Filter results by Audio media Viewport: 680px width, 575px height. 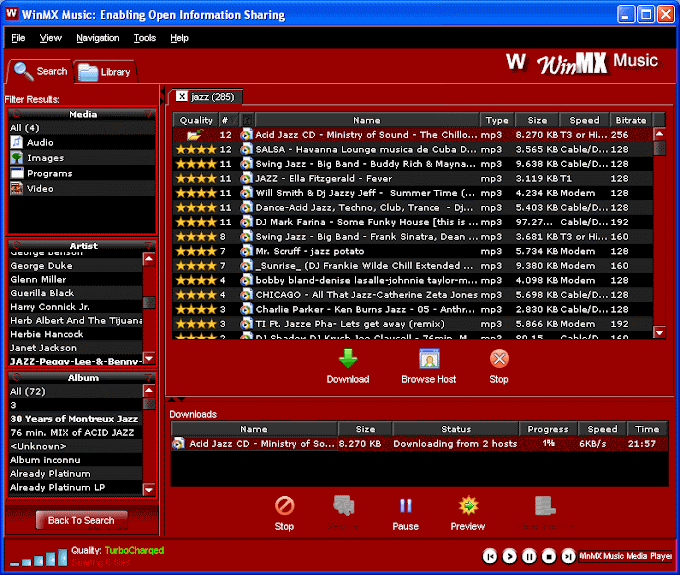coord(82,143)
